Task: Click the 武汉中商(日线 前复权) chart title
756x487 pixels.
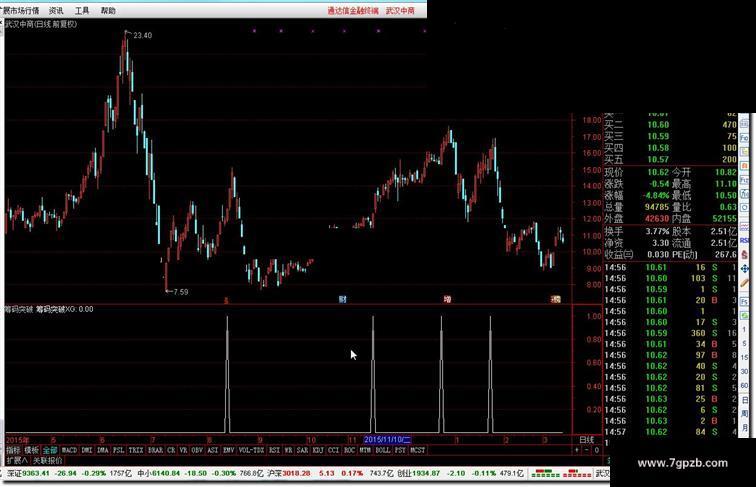Action: tap(41, 24)
